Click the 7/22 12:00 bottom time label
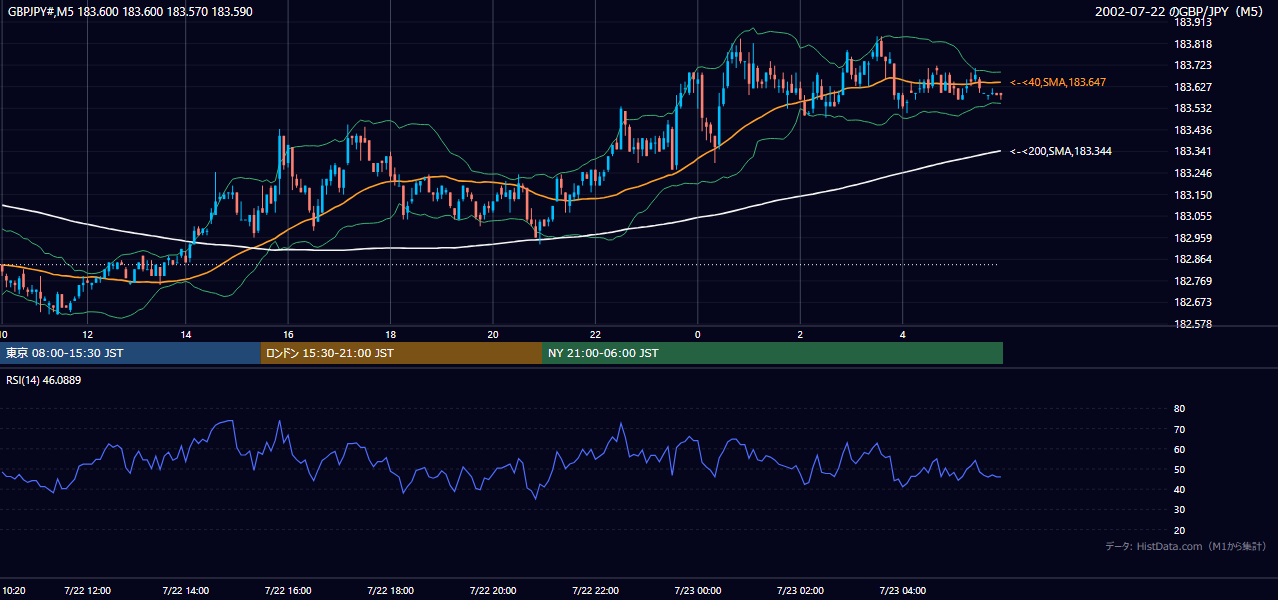Image resolution: width=1278 pixels, height=600 pixels. (88, 590)
